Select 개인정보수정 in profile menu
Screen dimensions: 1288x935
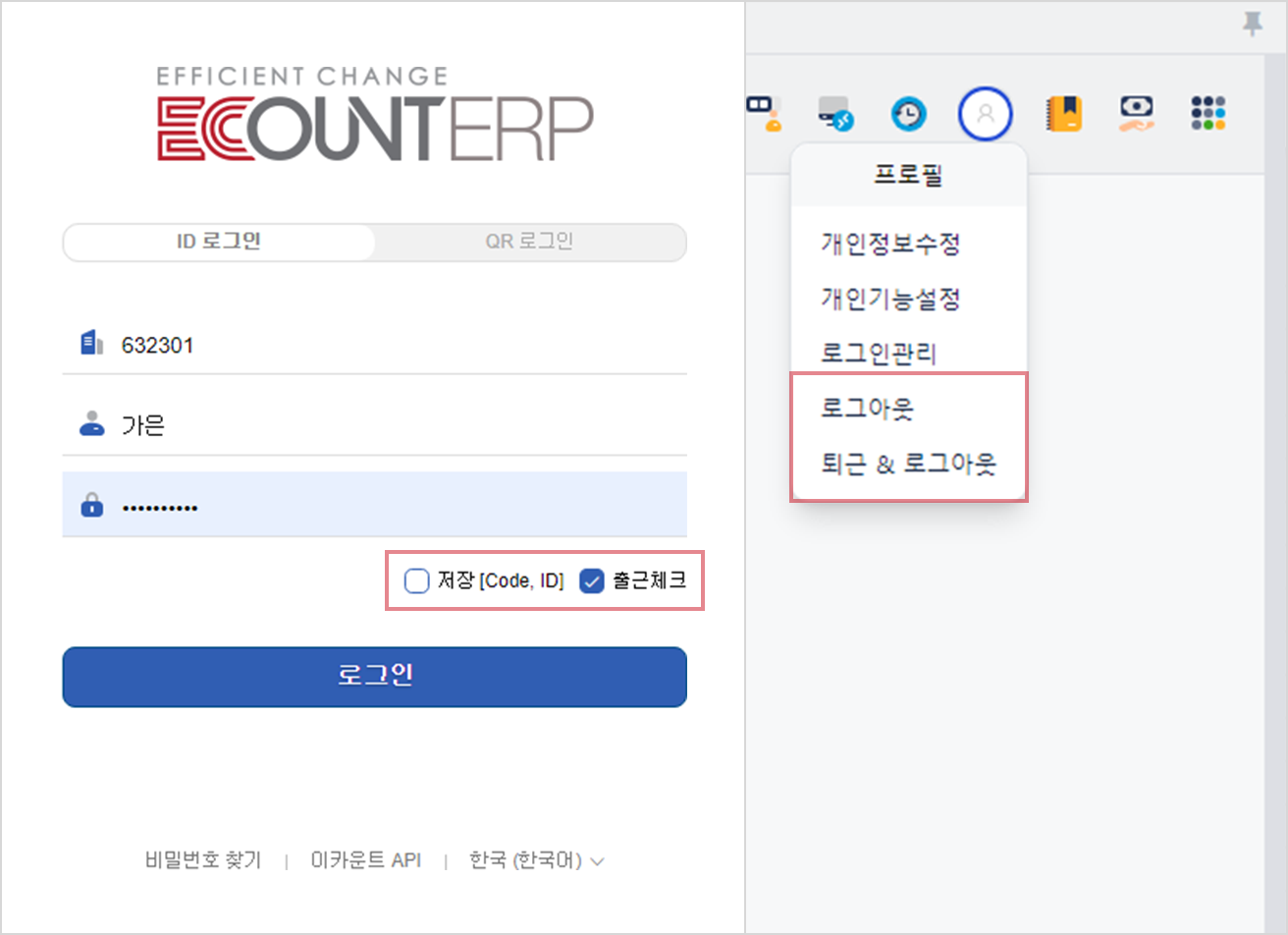point(890,244)
